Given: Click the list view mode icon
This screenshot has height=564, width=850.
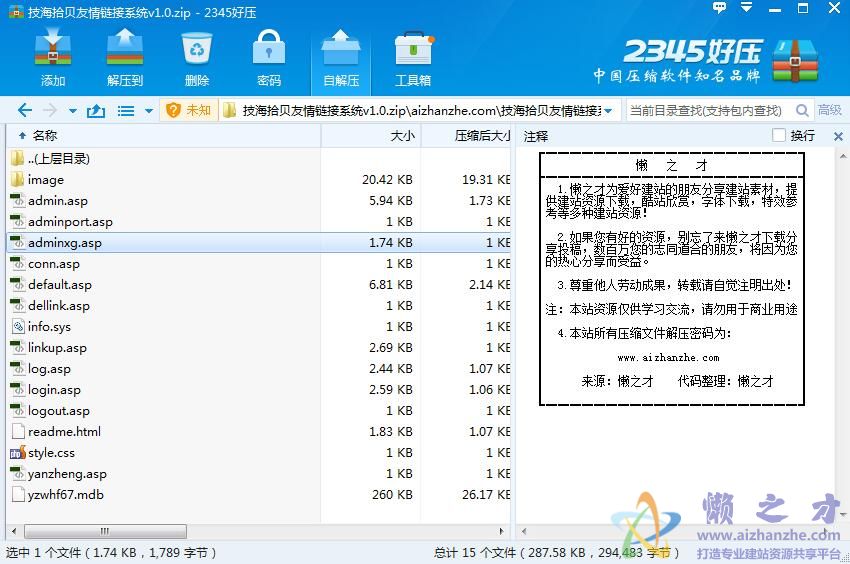Looking at the screenshot, I should tap(126, 111).
